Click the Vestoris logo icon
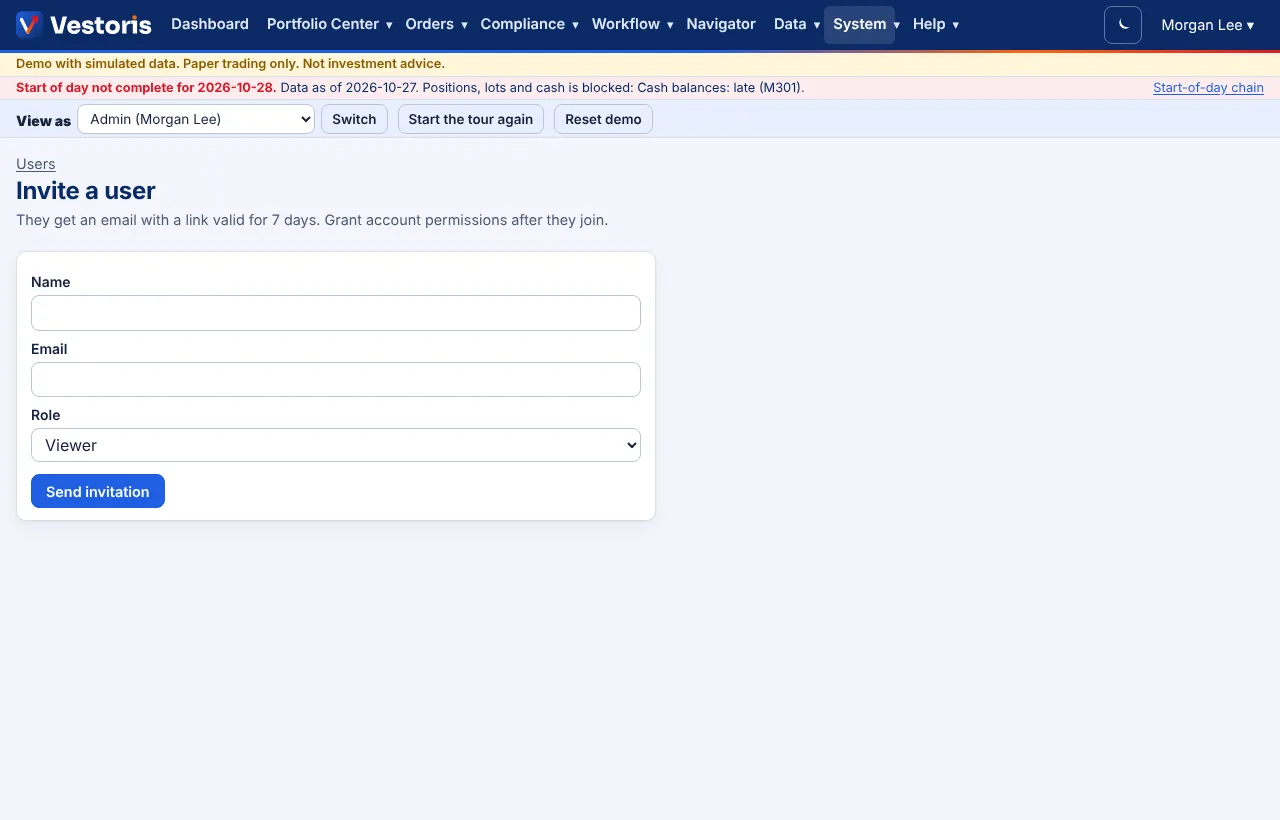The height and width of the screenshot is (820, 1280). coord(29,25)
